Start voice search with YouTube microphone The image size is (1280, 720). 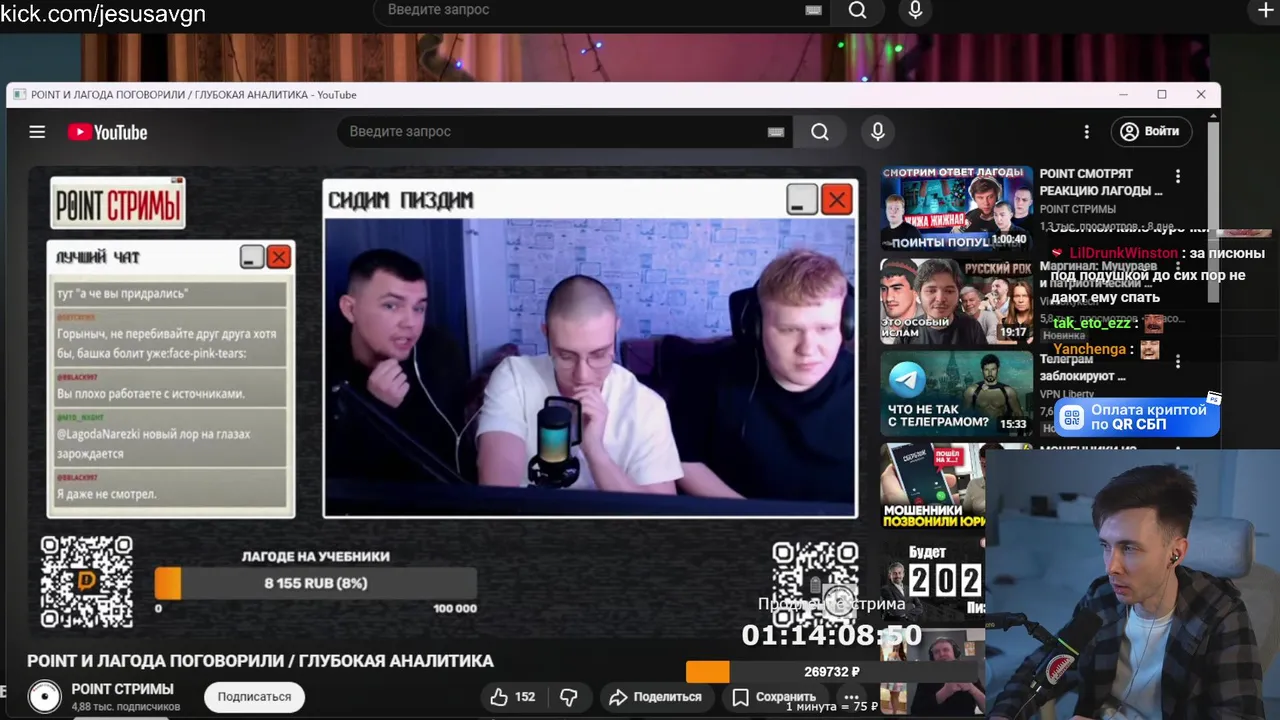pyautogui.click(x=878, y=132)
